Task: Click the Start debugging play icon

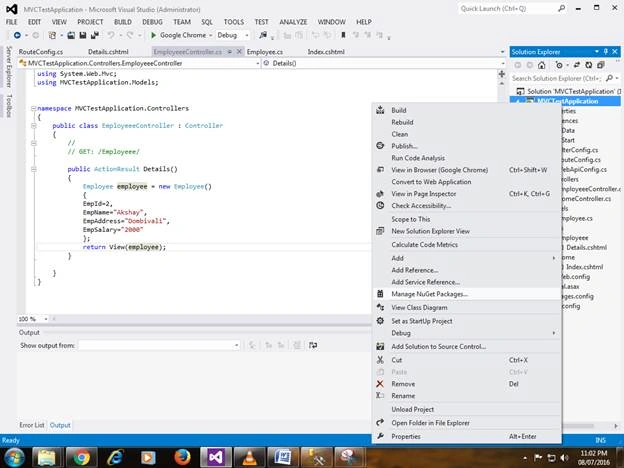Action: click(x=153, y=35)
